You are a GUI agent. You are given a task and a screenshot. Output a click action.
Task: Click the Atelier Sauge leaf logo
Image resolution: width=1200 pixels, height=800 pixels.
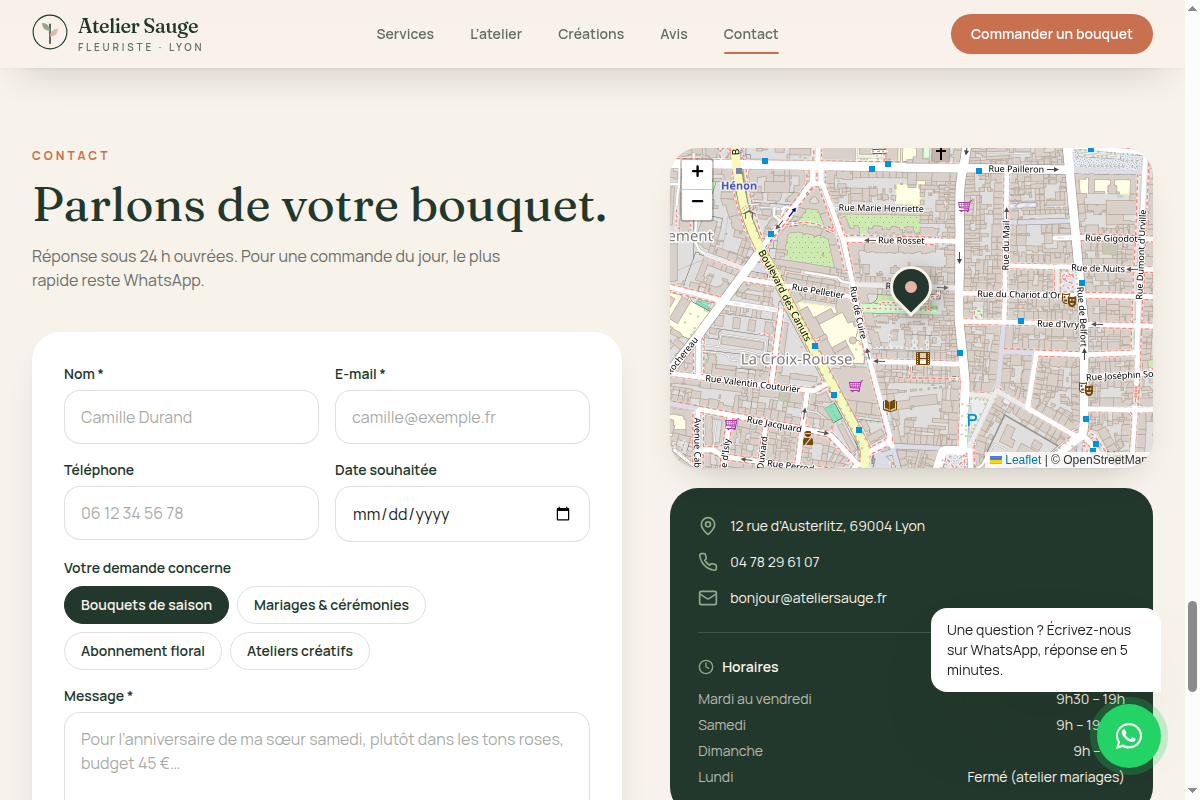click(x=49, y=33)
